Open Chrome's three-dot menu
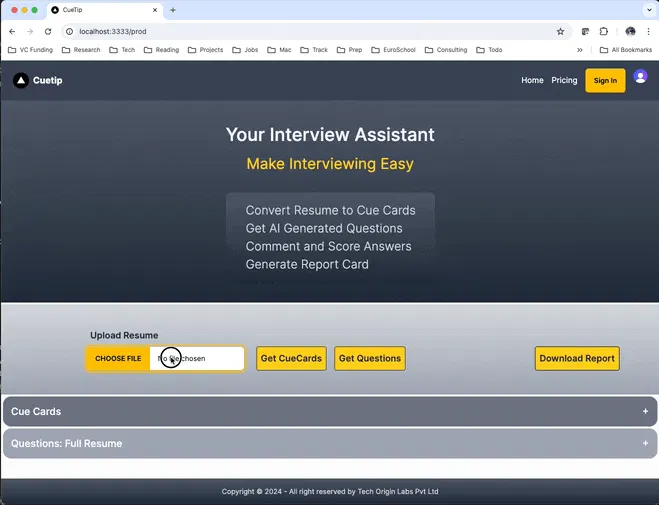Screen dimensions: 659x505 coord(648,32)
